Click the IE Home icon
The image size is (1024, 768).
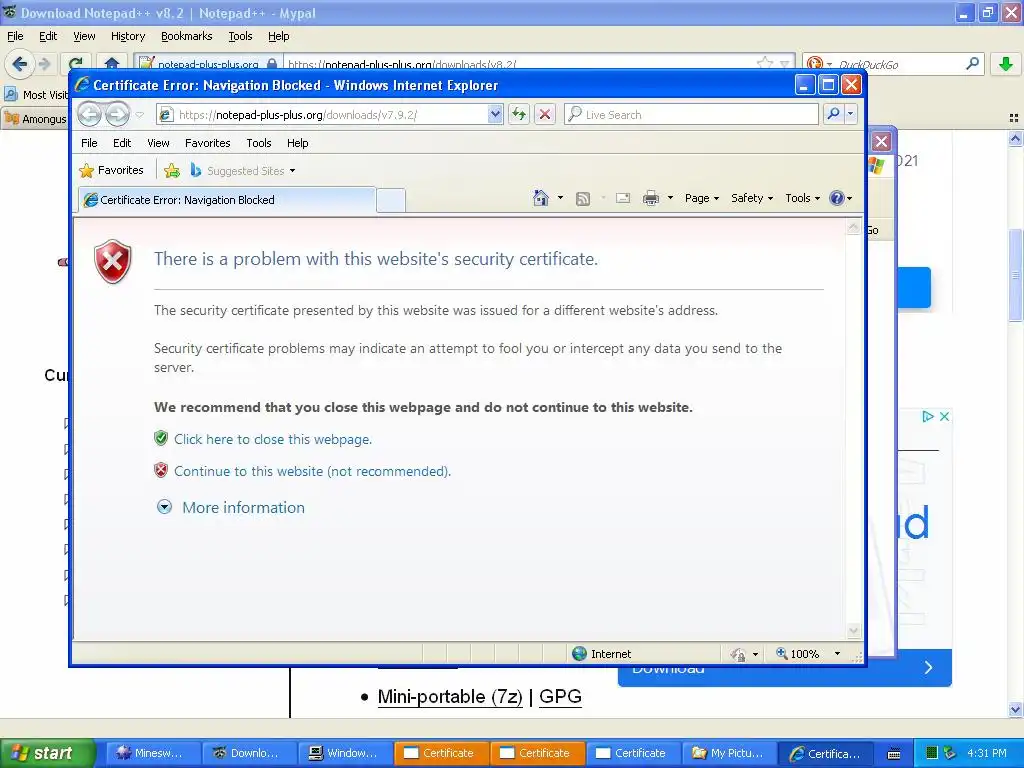click(541, 198)
